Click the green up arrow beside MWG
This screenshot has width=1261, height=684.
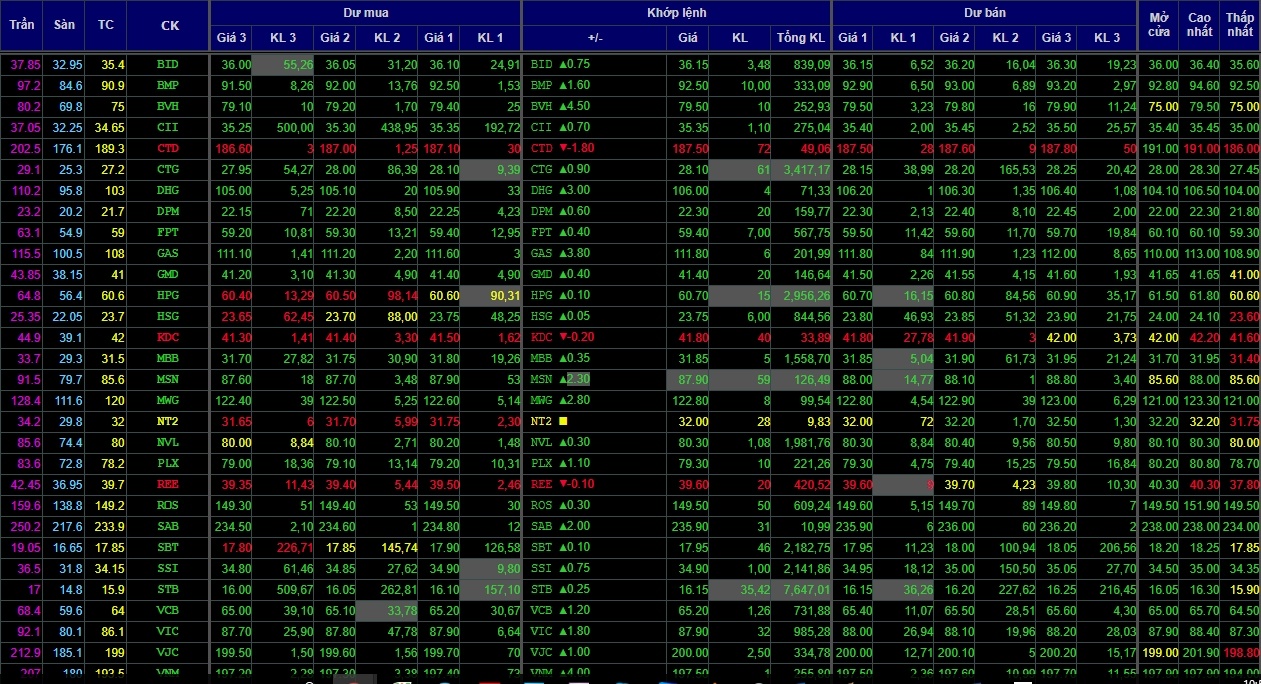tap(563, 400)
